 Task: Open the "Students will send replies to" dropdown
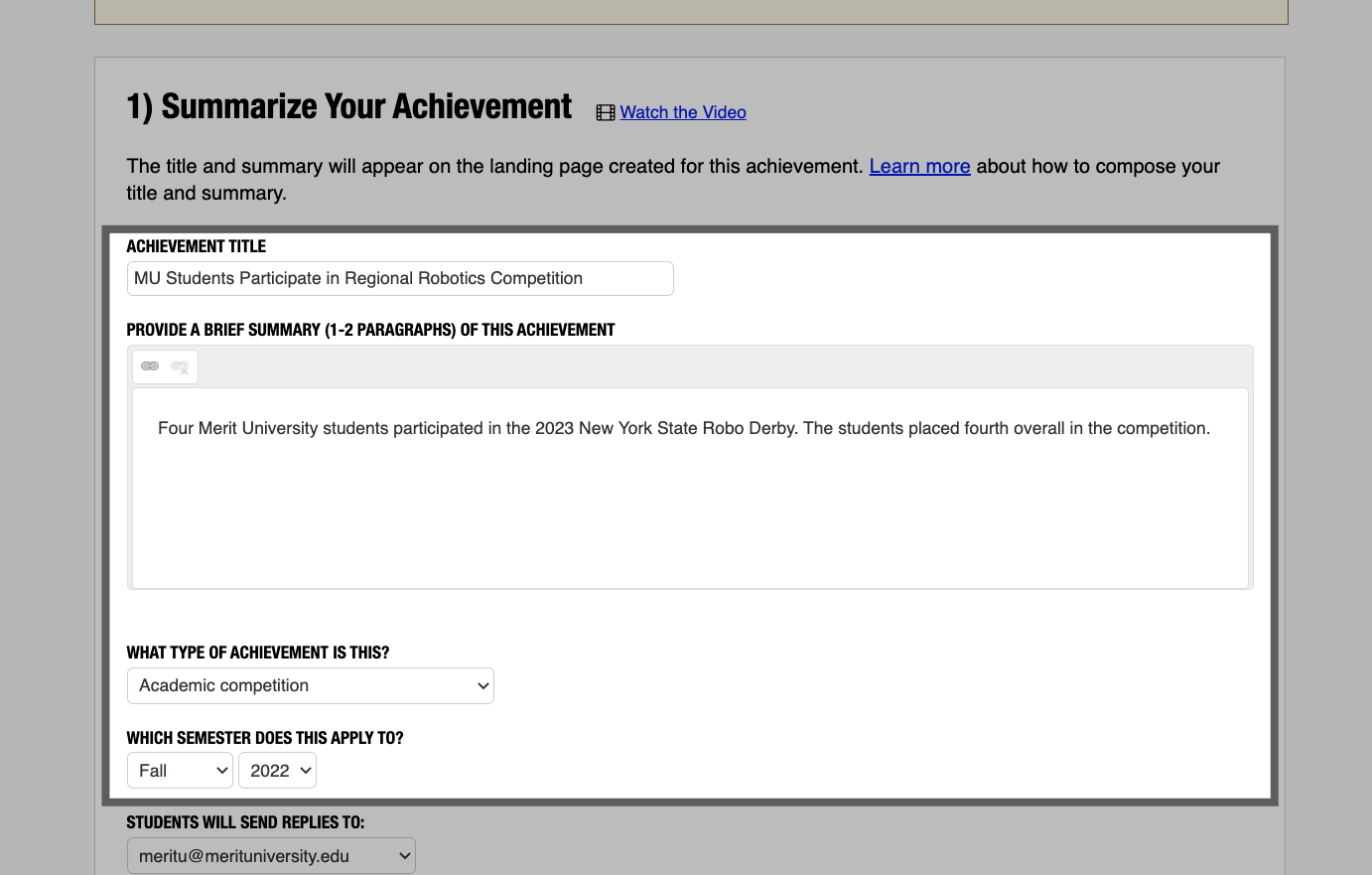271,855
